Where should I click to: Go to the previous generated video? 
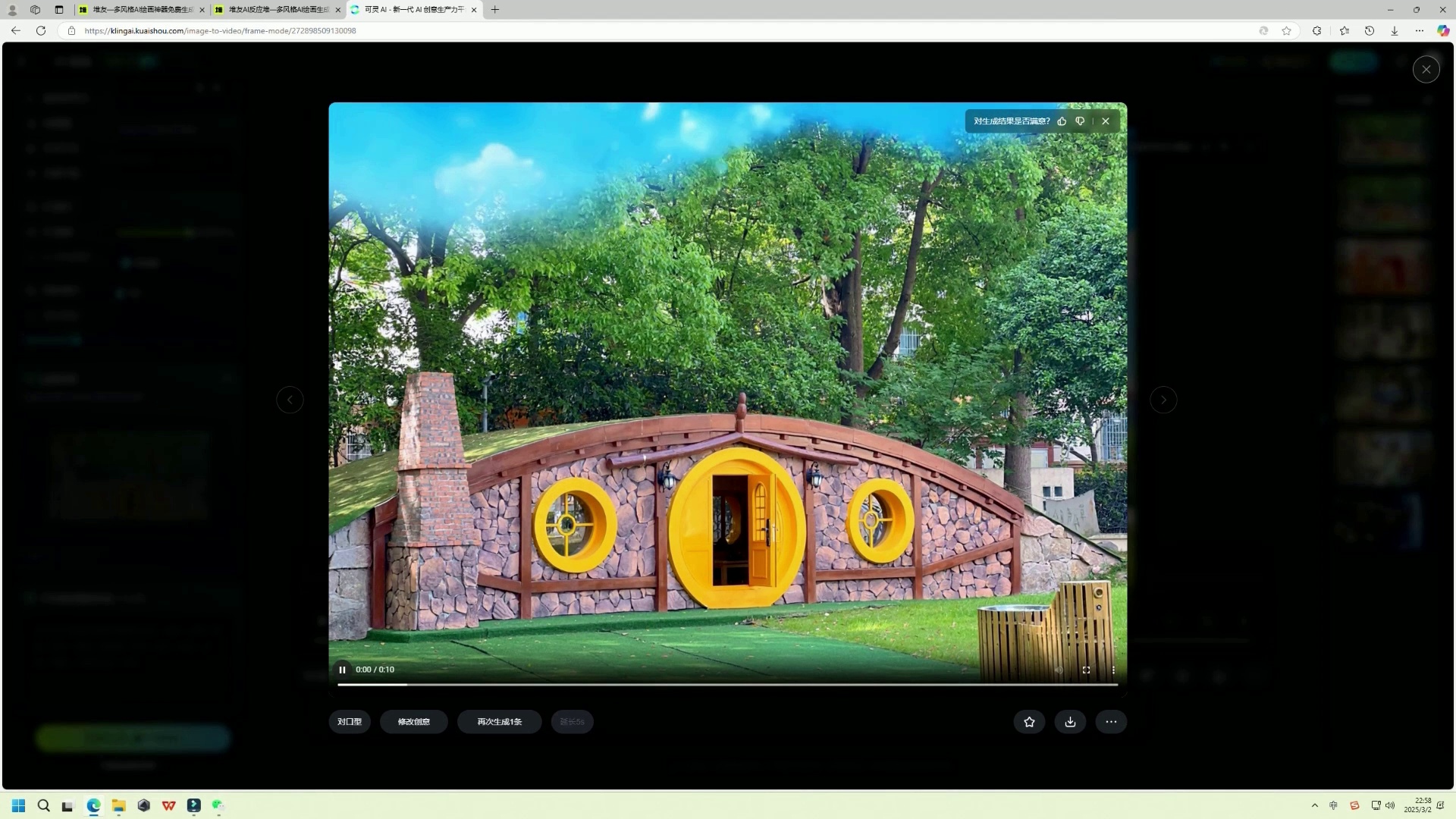290,400
